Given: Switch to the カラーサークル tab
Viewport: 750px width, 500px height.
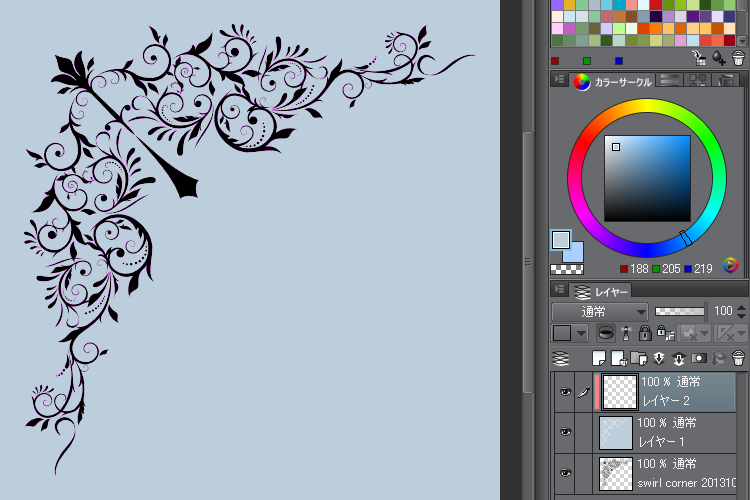Looking at the screenshot, I should tap(612, 82).
